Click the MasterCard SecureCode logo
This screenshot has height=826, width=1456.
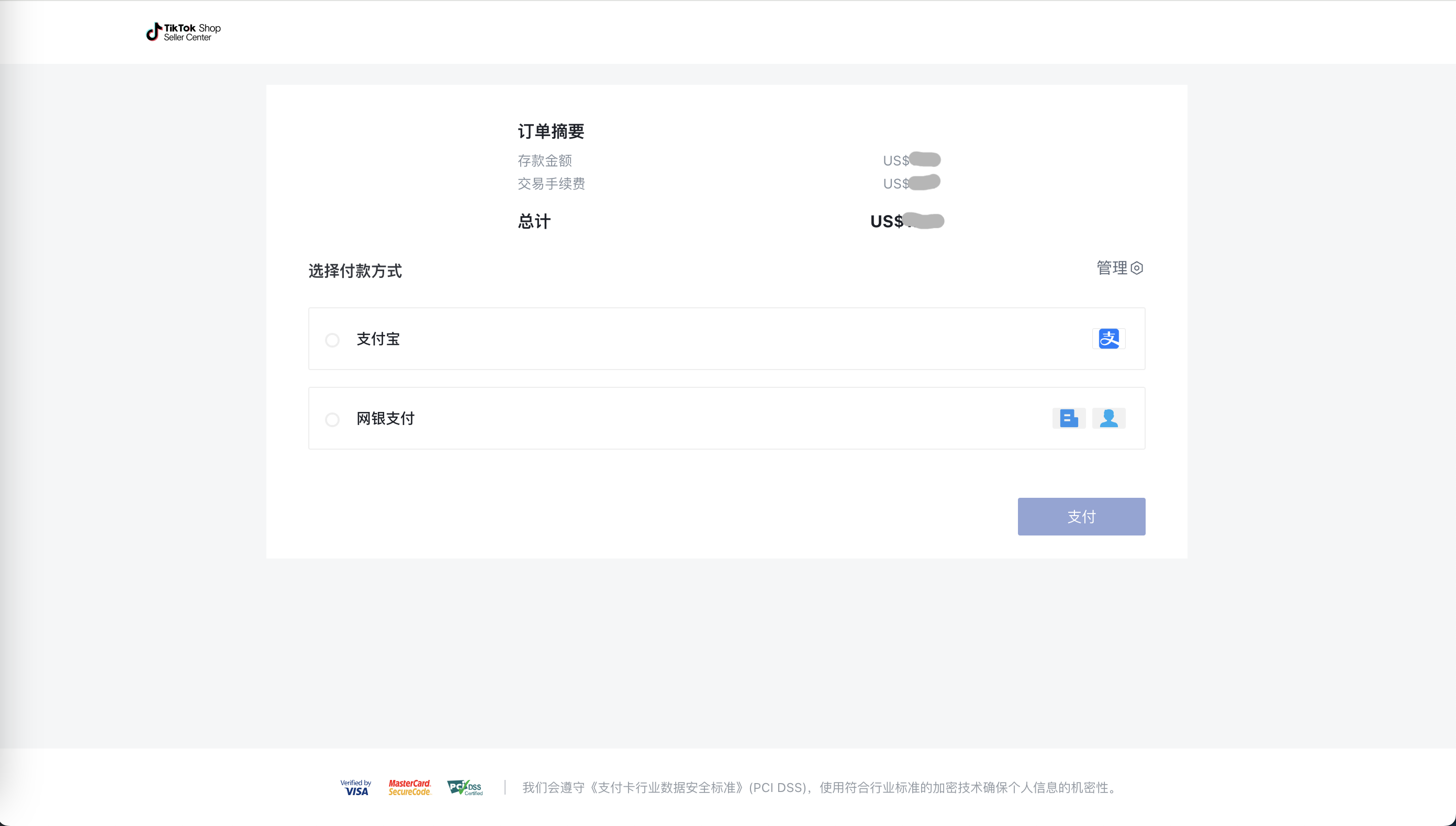pyautogui.click(x=409, y=787)
